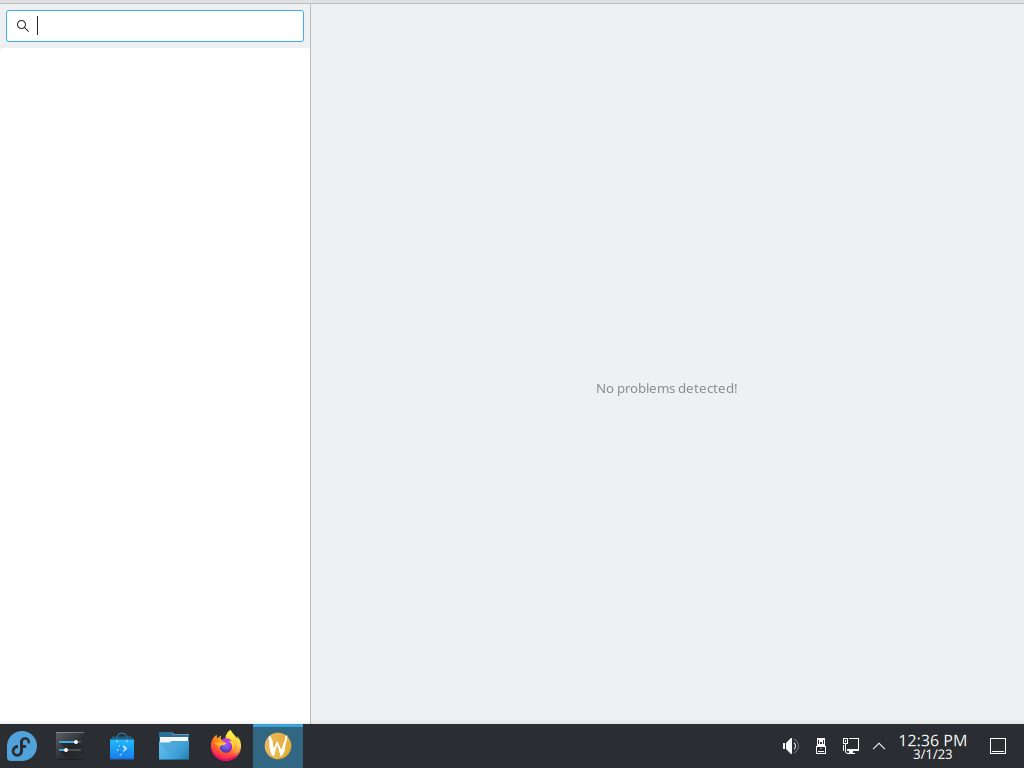
Task: Open the Dolphin file manager
Action: [174, 746]
